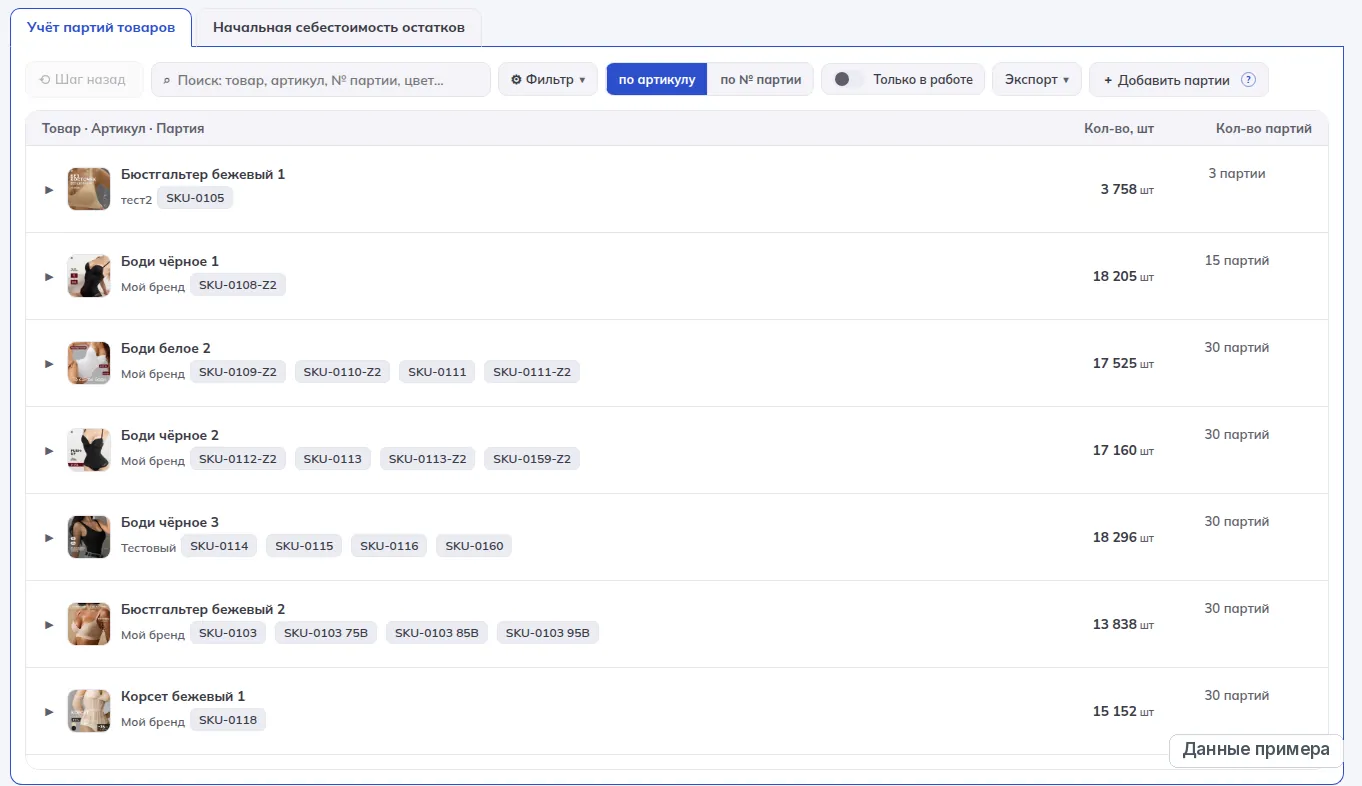1362x786 pixels.
Task: Click the 15 партий count
Action: tap(1237, 261)
